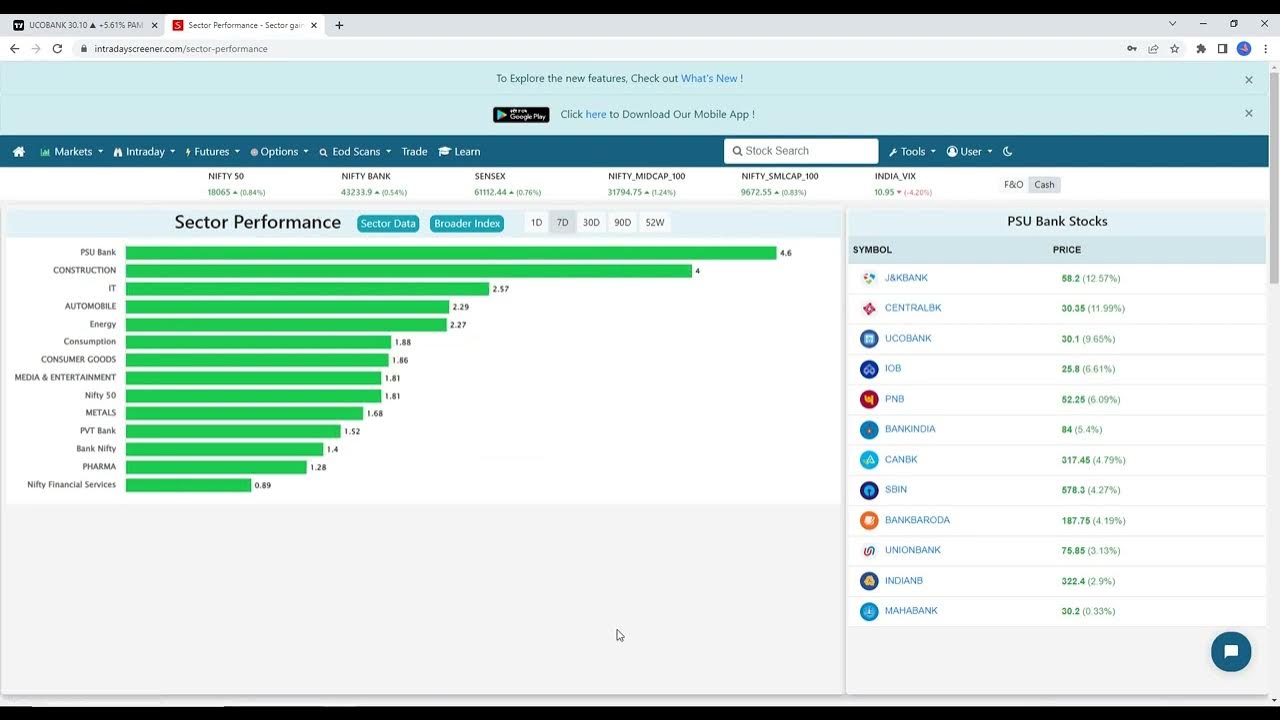1280x720 pixels.
Task: Dismiss the mobile app banner
Action: (1248, 114)
